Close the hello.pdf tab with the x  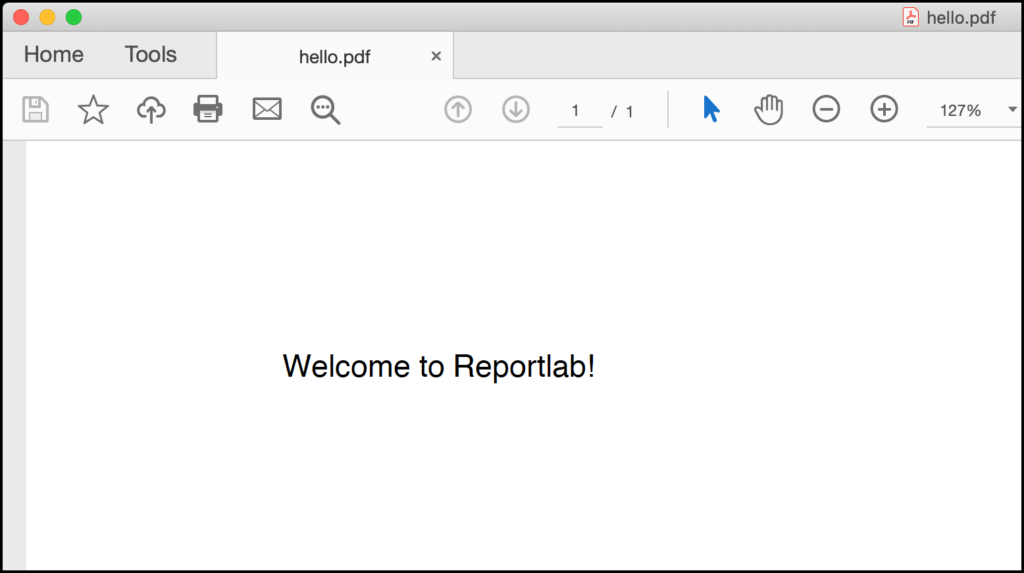point(436,56)
